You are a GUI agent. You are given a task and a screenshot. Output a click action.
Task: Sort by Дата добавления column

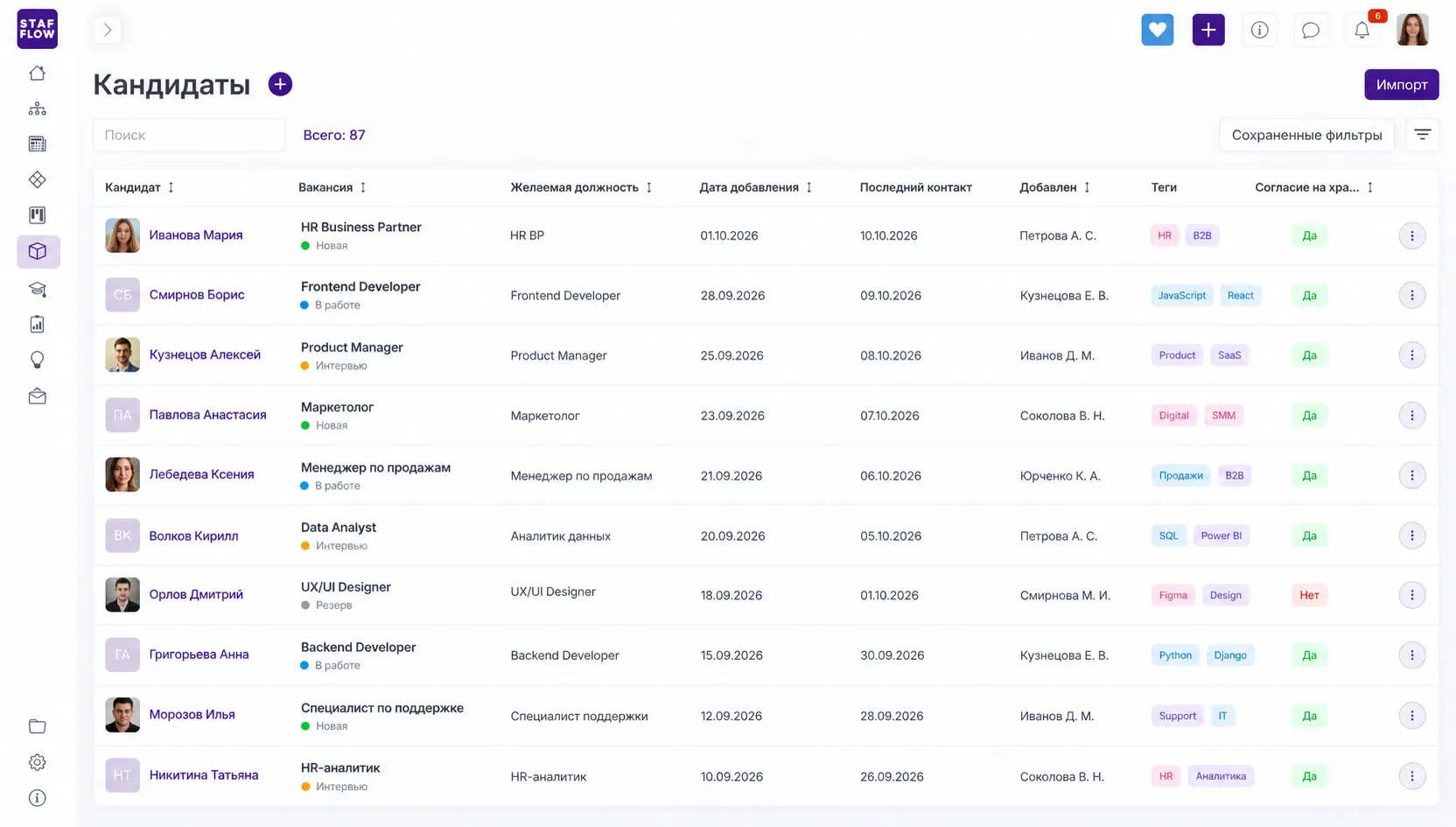click(808, 187)
